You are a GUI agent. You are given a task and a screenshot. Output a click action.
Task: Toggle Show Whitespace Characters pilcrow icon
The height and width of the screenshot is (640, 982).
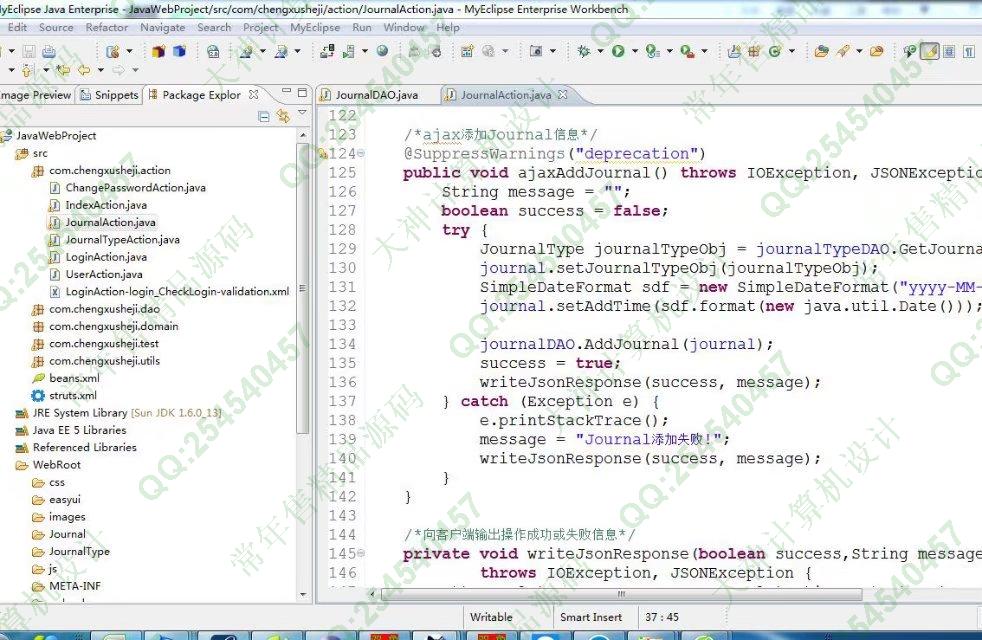tap(969, 51)
